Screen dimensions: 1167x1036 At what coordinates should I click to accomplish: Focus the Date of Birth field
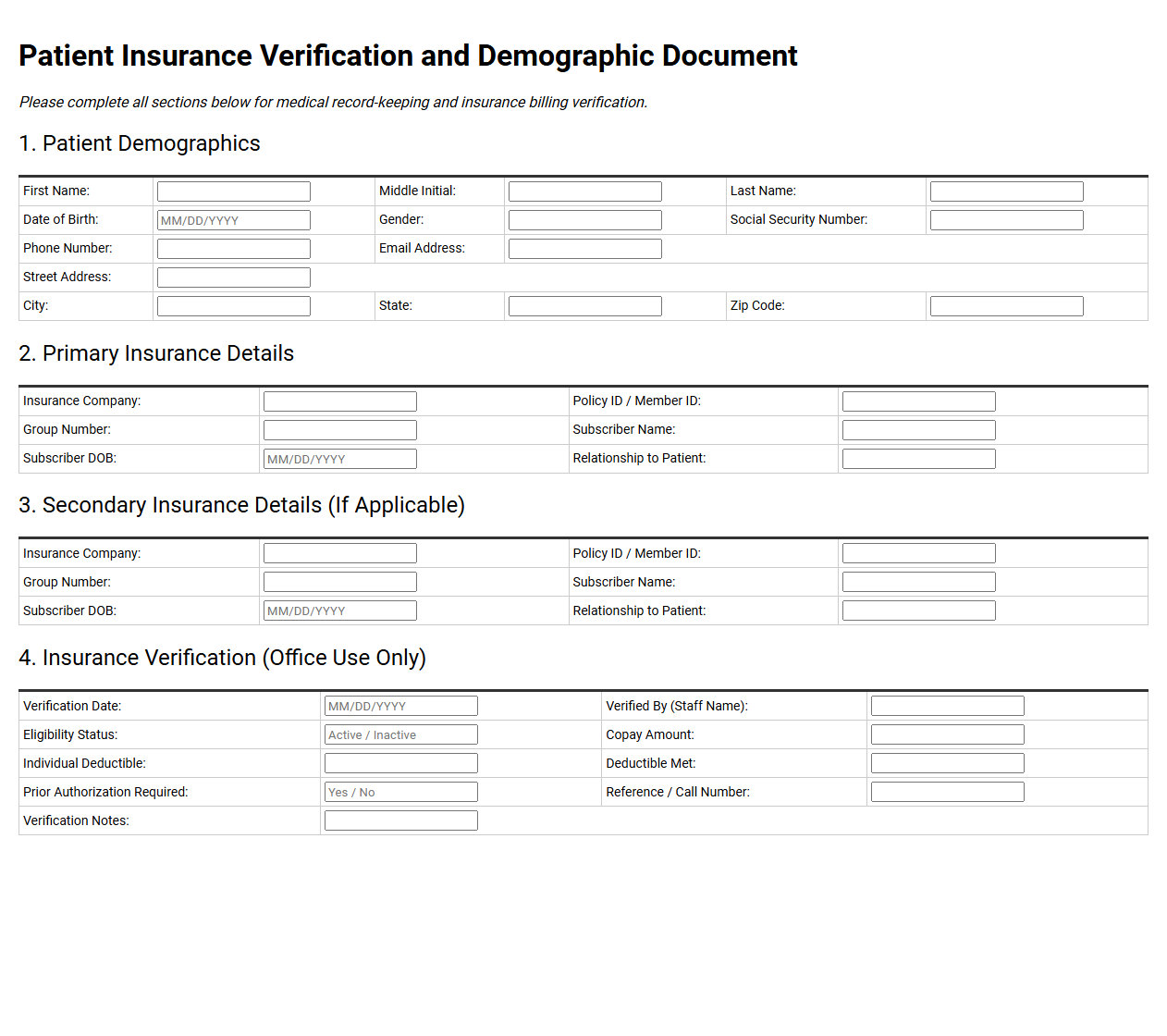point(234,220)
